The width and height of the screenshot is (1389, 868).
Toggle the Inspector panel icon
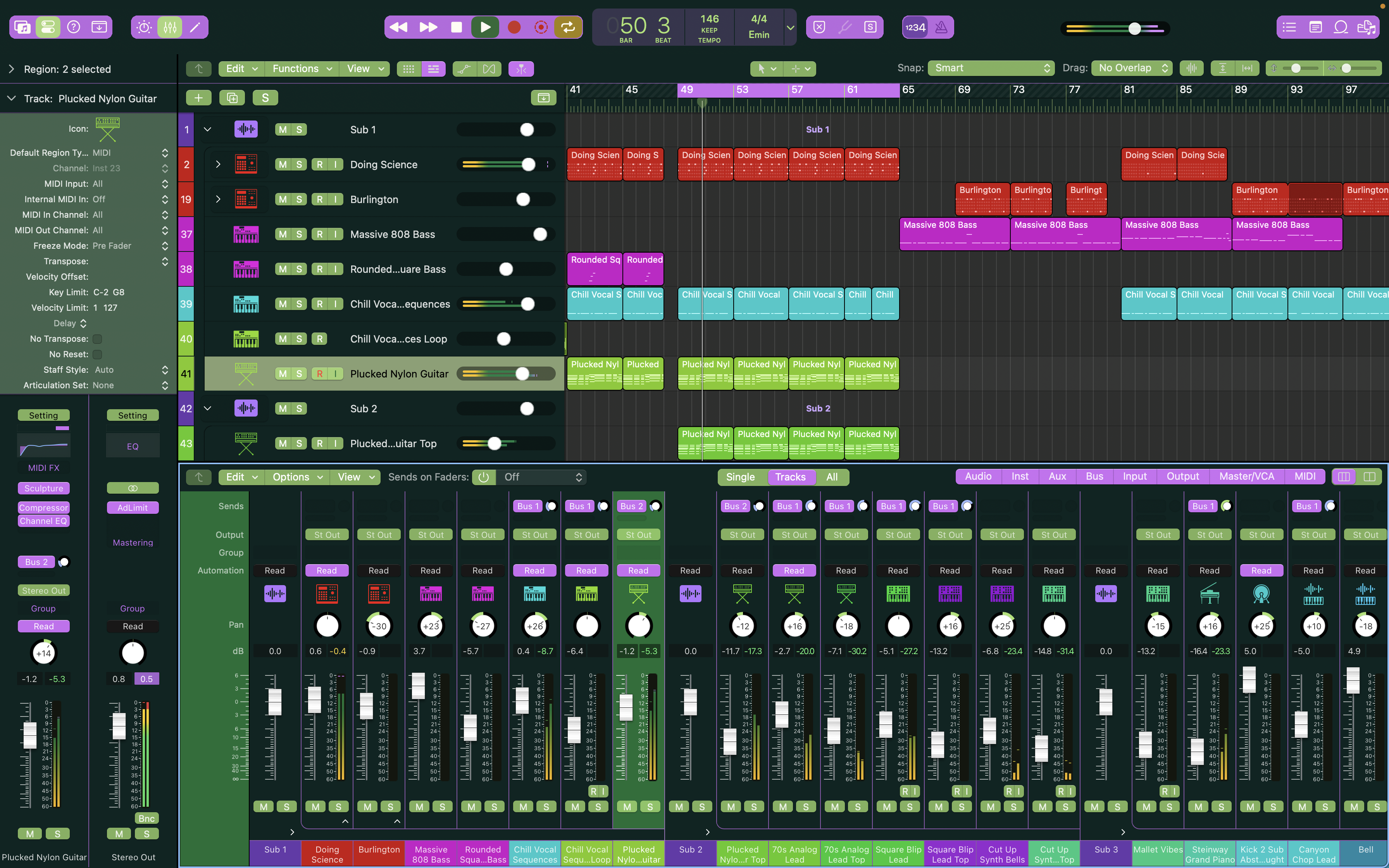point(48,27)
